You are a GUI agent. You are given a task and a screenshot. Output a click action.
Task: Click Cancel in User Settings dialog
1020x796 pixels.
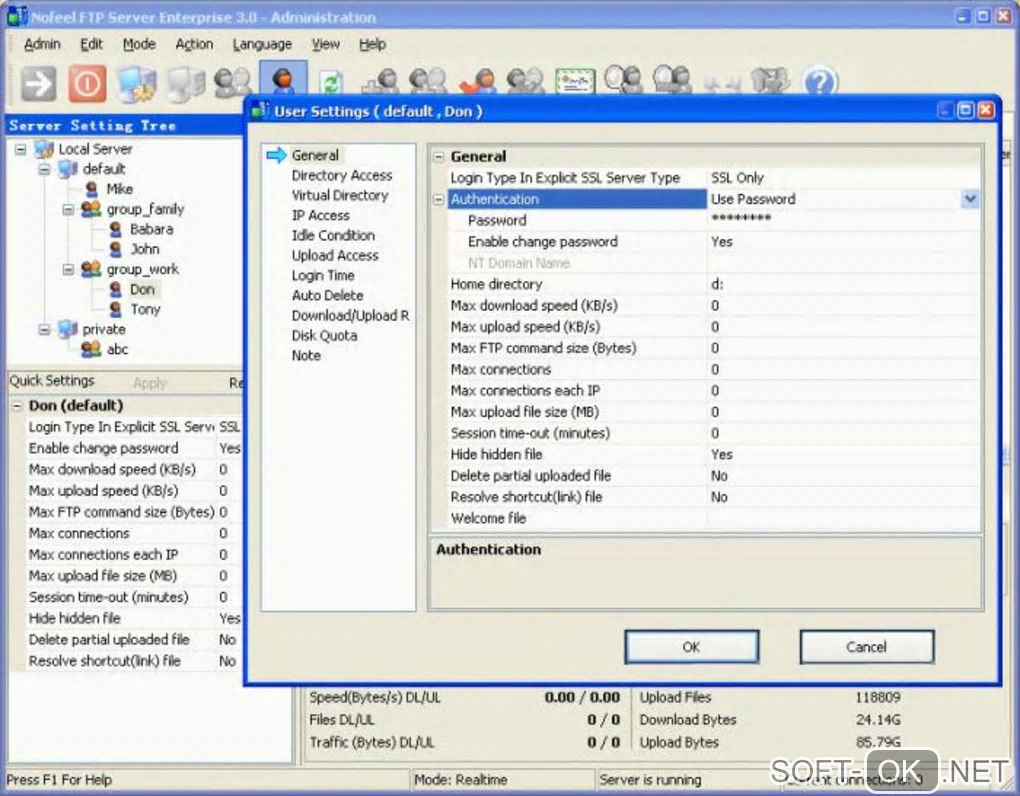click(866, 647)
